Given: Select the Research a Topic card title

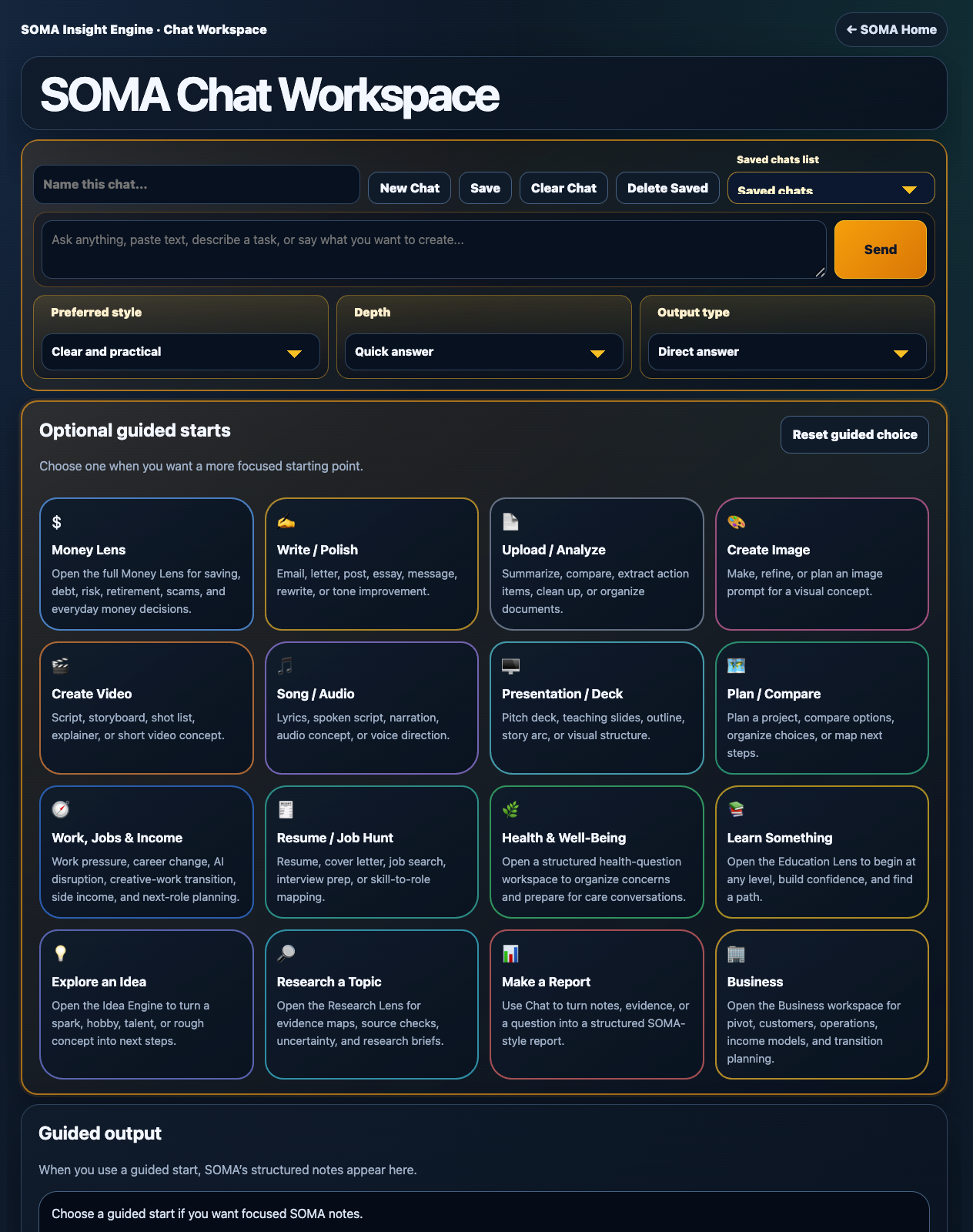Looking at the screenshot, I should point(329,982).
